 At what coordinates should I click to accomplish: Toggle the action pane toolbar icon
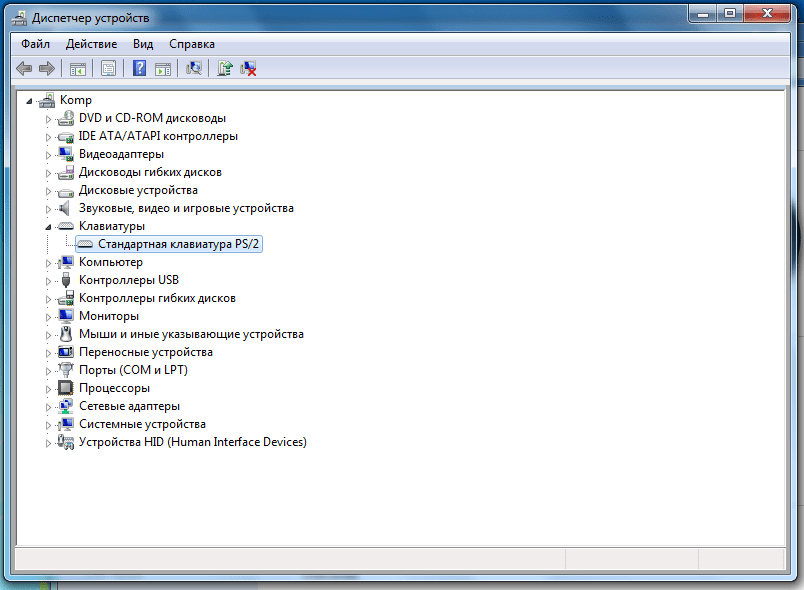point(163,68)
